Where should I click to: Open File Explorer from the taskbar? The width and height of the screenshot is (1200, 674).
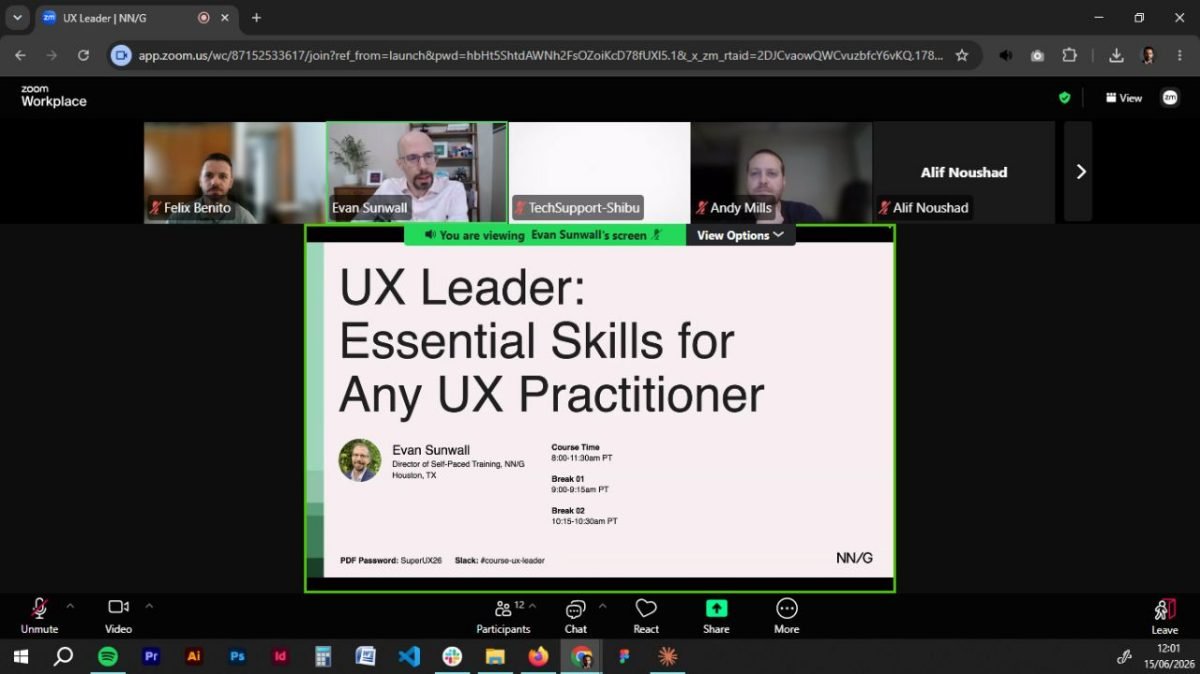pyautogui.click(x=495, y=657)
